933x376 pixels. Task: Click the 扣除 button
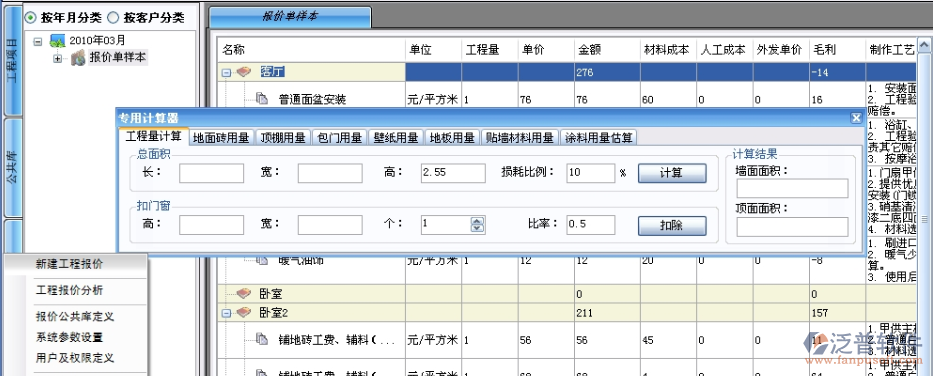[x=672, y=225]
